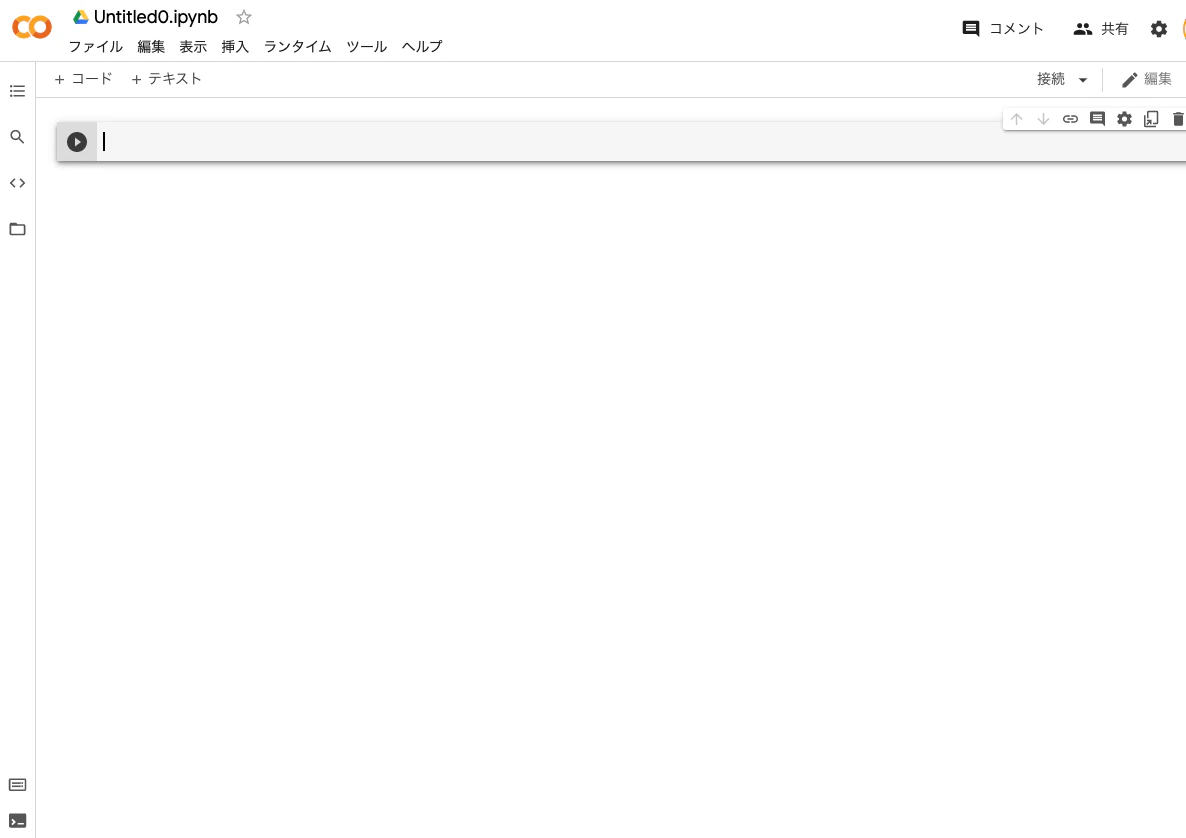Expand the 接続 dropdown arrow
The width and height of the screenshot is (1186, 838).
tap(1082, 79)
